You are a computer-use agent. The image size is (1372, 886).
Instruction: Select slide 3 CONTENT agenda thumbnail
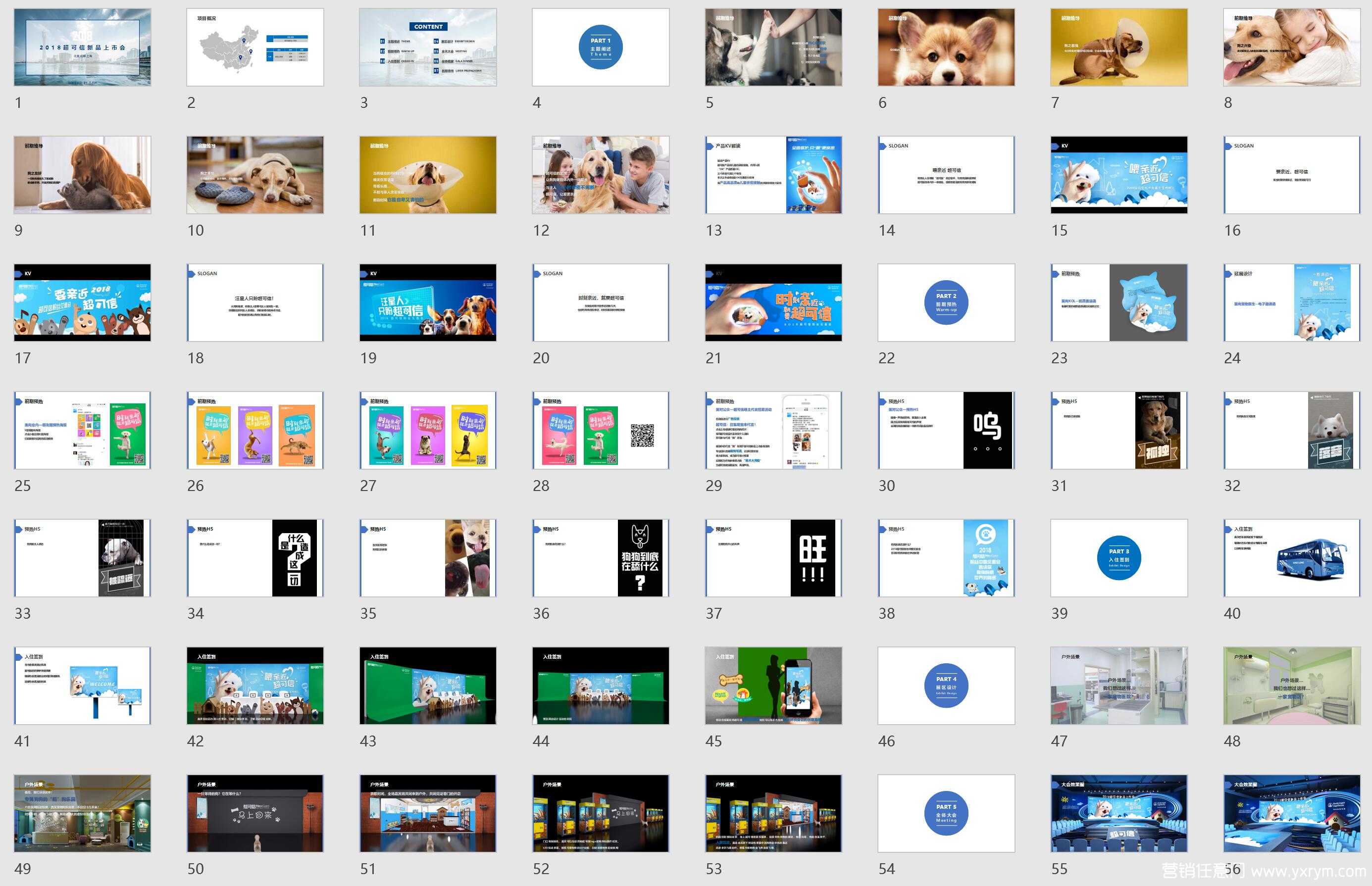click(x=428, y=47)
